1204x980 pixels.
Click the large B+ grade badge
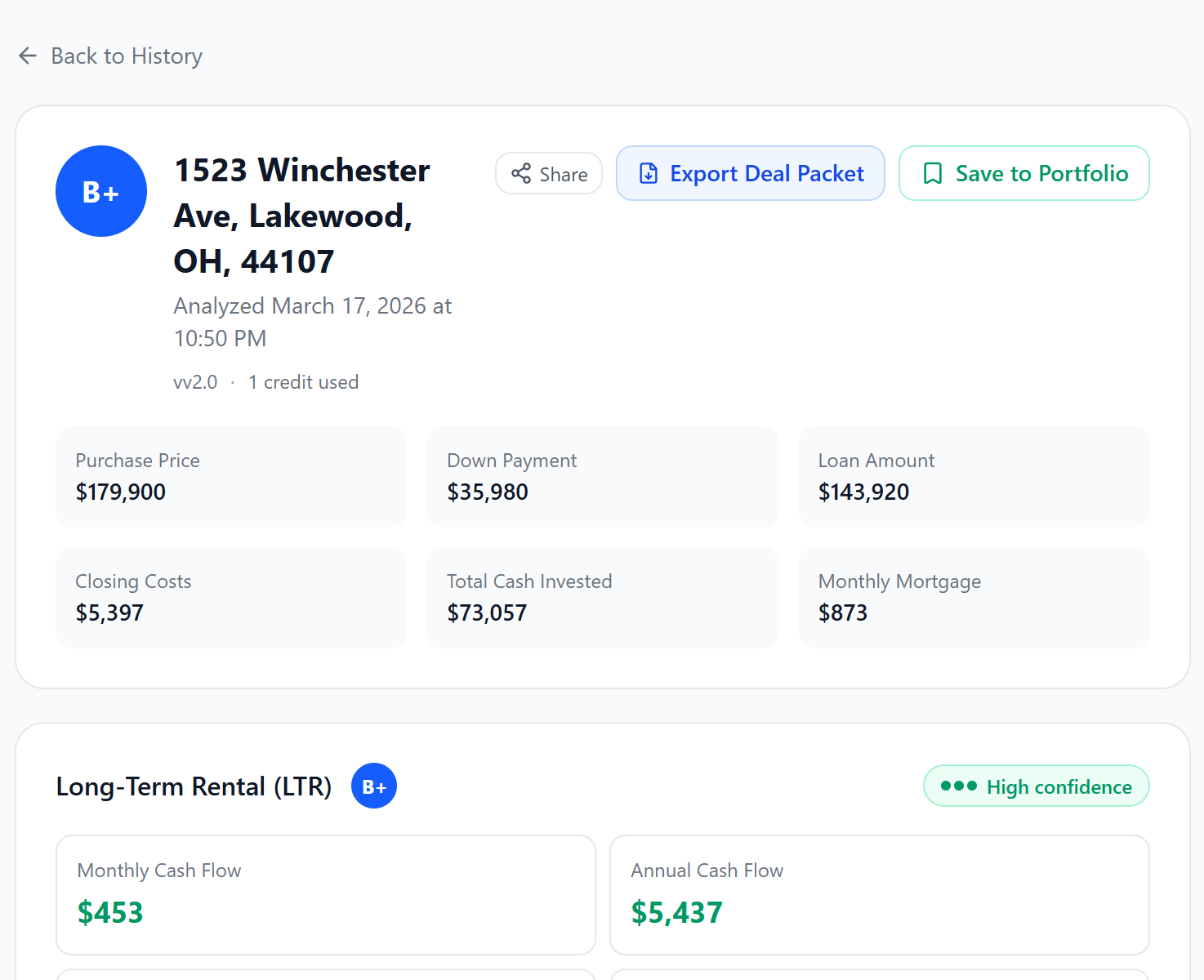coord(101,191)
